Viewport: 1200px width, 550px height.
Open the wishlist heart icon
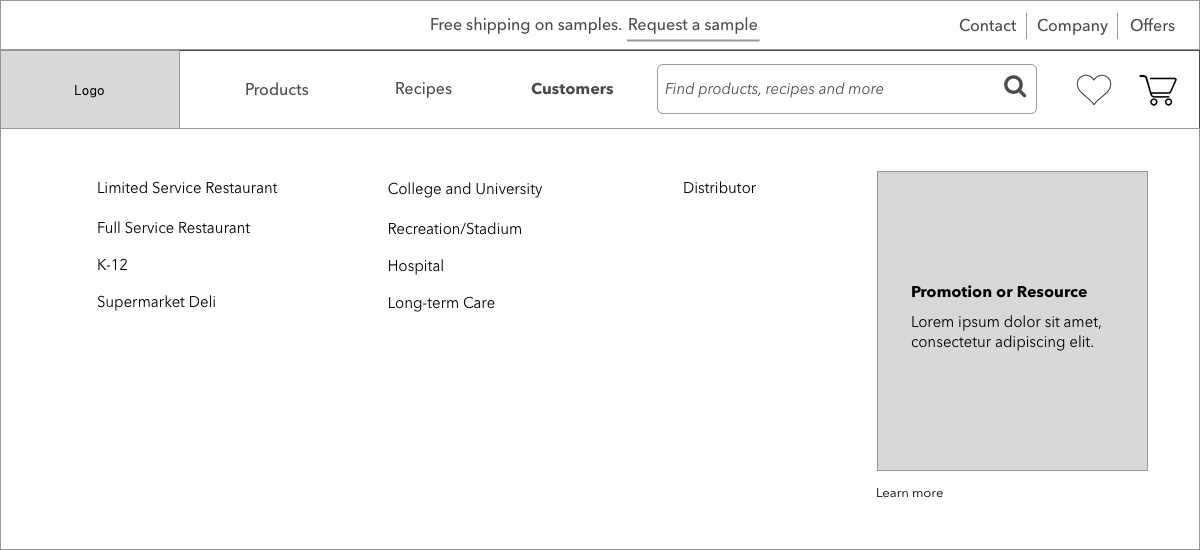[x=1094, y=90]
